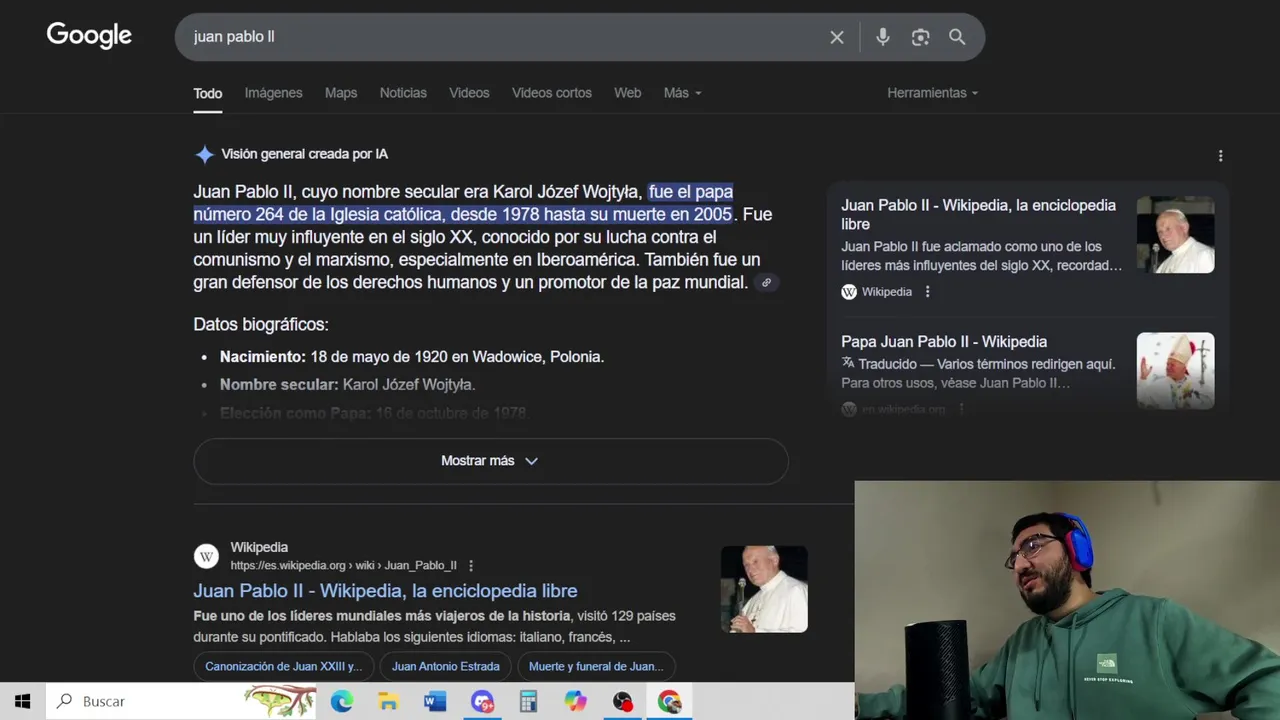This screenshot has height=720, width=1280.
Task: Open options for Wikipedia source card
Action: coord(927,292)
